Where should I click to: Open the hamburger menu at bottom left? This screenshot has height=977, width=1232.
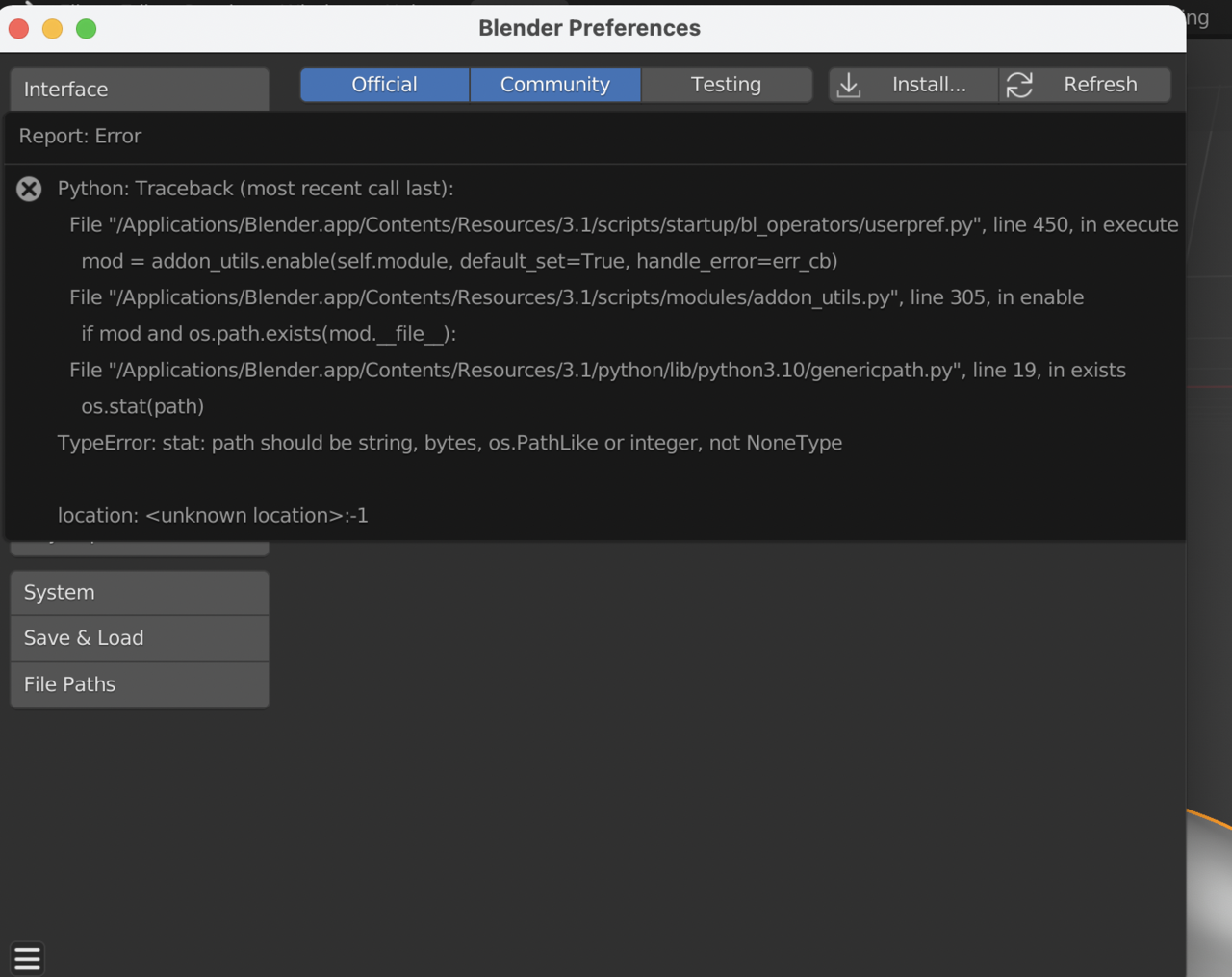[27, 958]
